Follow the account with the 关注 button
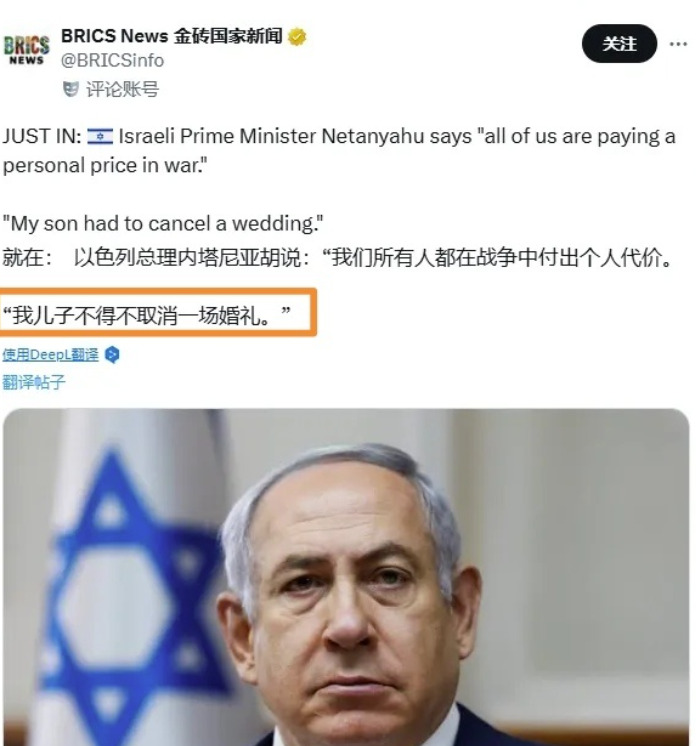This screenshot has width=696, height=746. tap(619, 44)
